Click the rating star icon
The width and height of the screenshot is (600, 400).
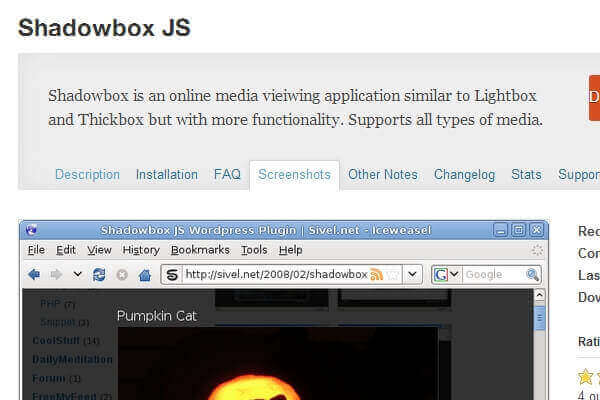(x=585, y=377)
